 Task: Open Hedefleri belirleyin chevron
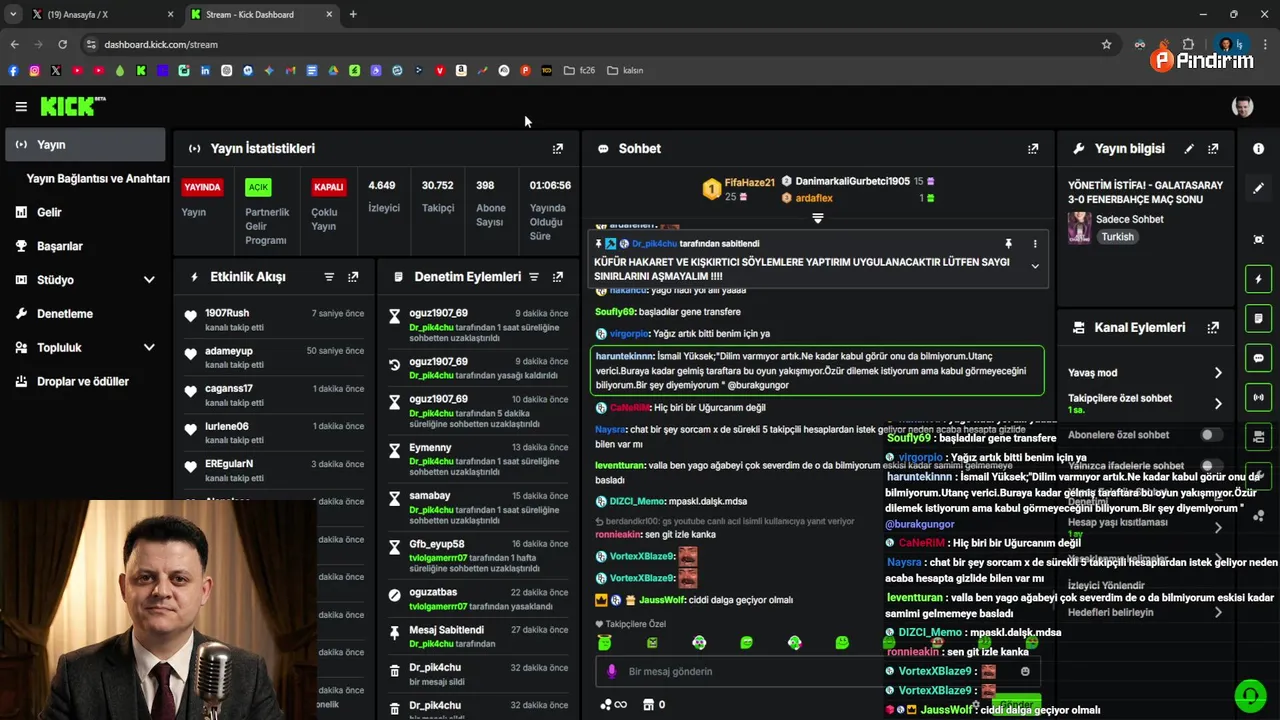[1218, 613]
